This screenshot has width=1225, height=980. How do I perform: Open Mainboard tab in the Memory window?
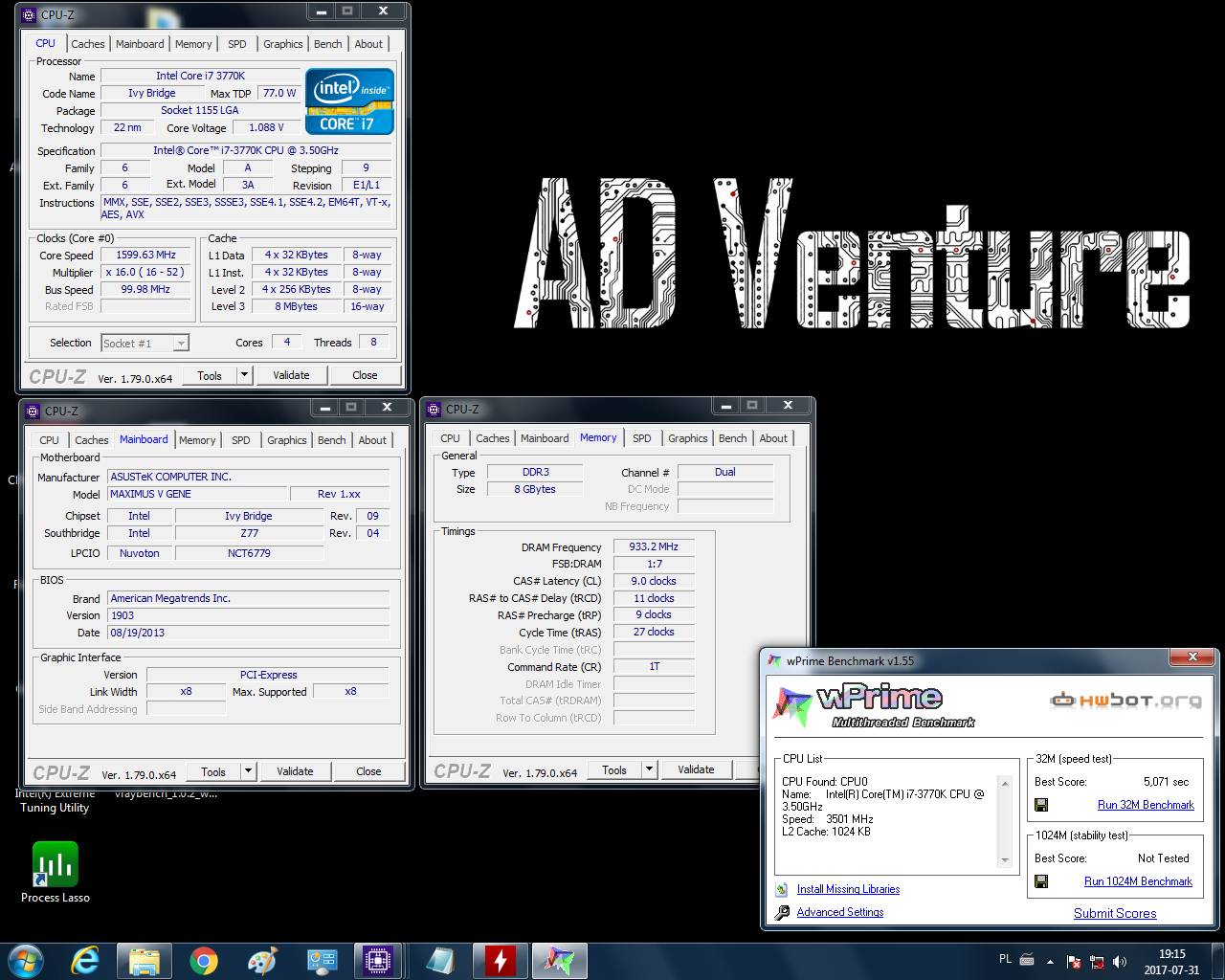(x=545, y=438)
